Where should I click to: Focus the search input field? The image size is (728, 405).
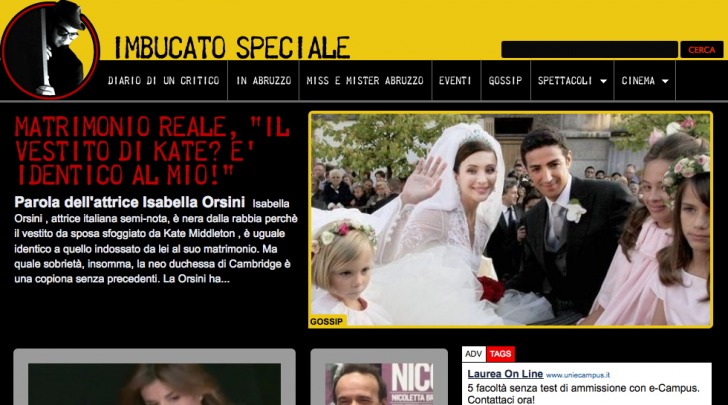[589, 50]
